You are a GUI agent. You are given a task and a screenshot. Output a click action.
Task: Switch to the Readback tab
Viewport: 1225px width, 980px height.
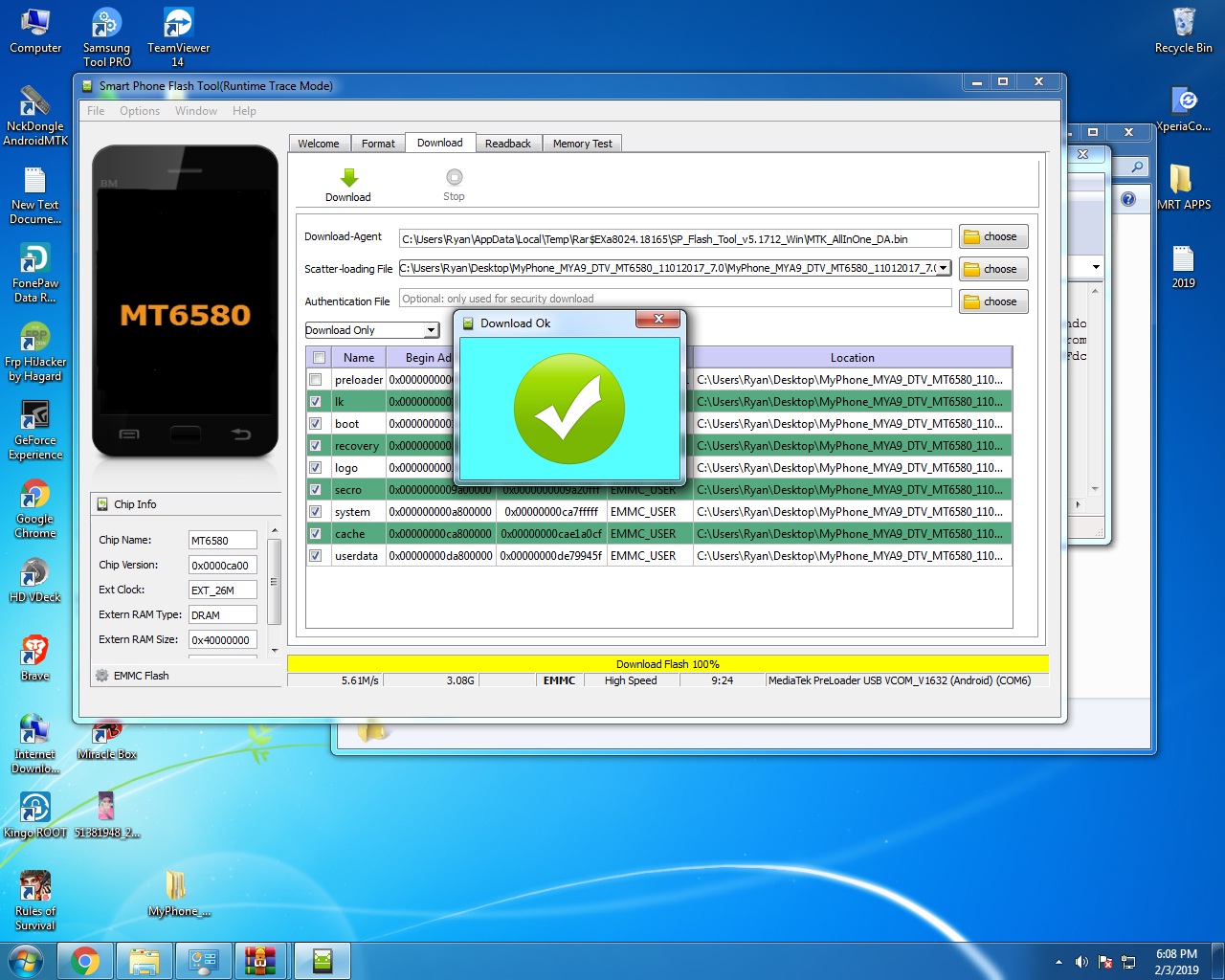pos(508,144)
